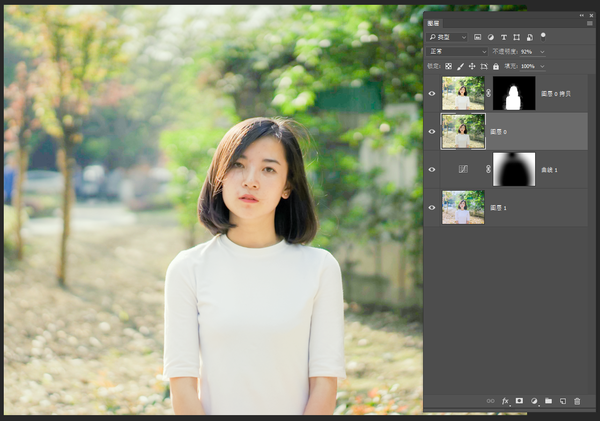Lock all attributes with padlock icon
The image size is (600, 421).
pos(496,66)
